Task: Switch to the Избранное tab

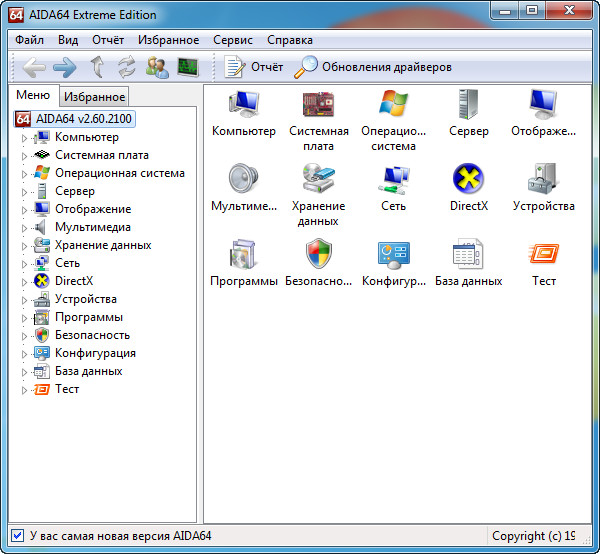Action: [x=94, y=97]
